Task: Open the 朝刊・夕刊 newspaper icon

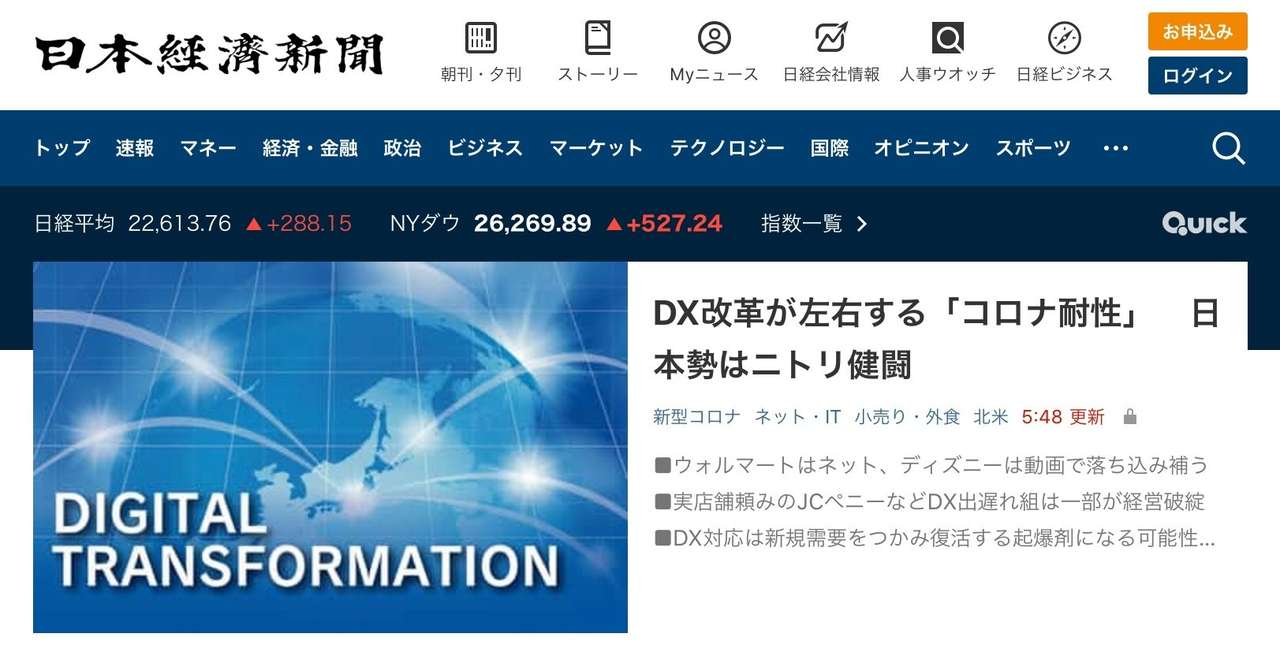Action: click(481, 38)
